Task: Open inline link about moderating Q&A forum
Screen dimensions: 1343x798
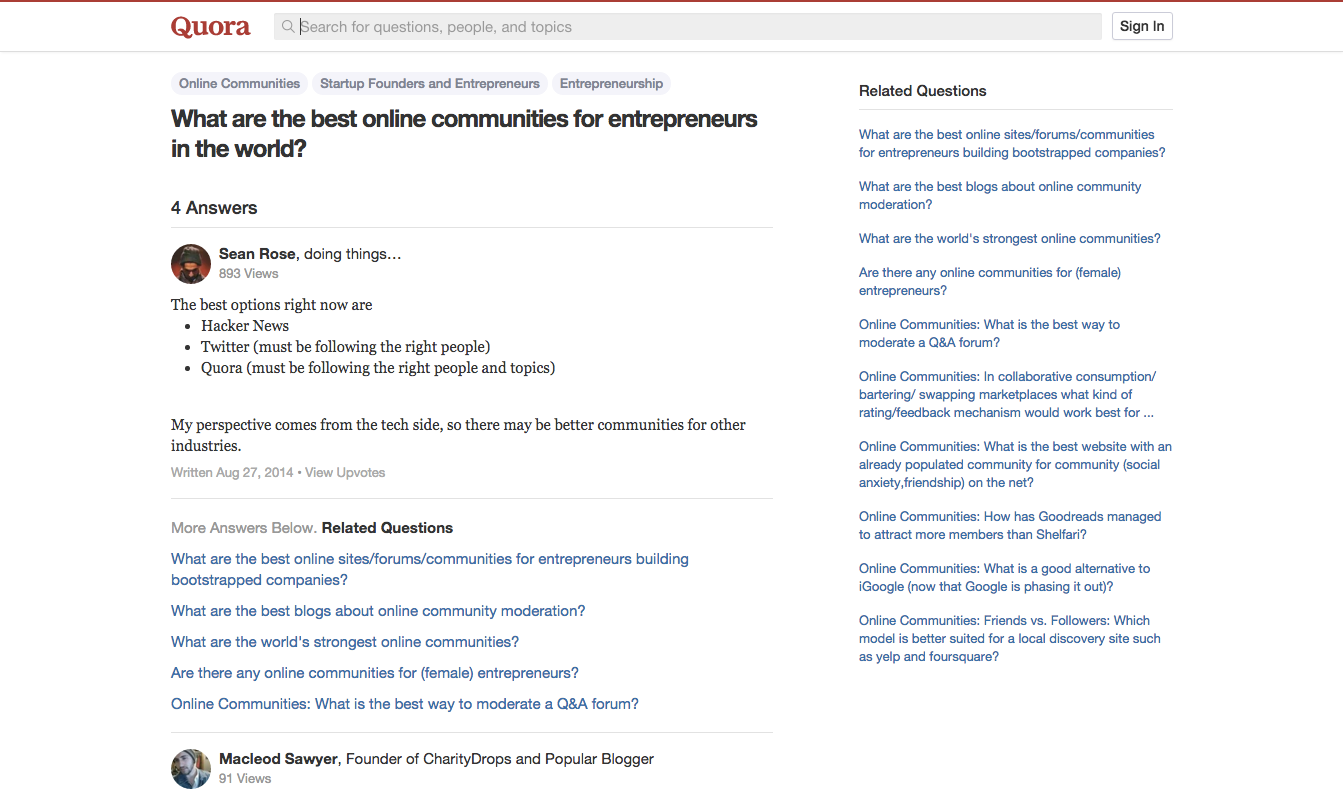Action: [404, 704]
